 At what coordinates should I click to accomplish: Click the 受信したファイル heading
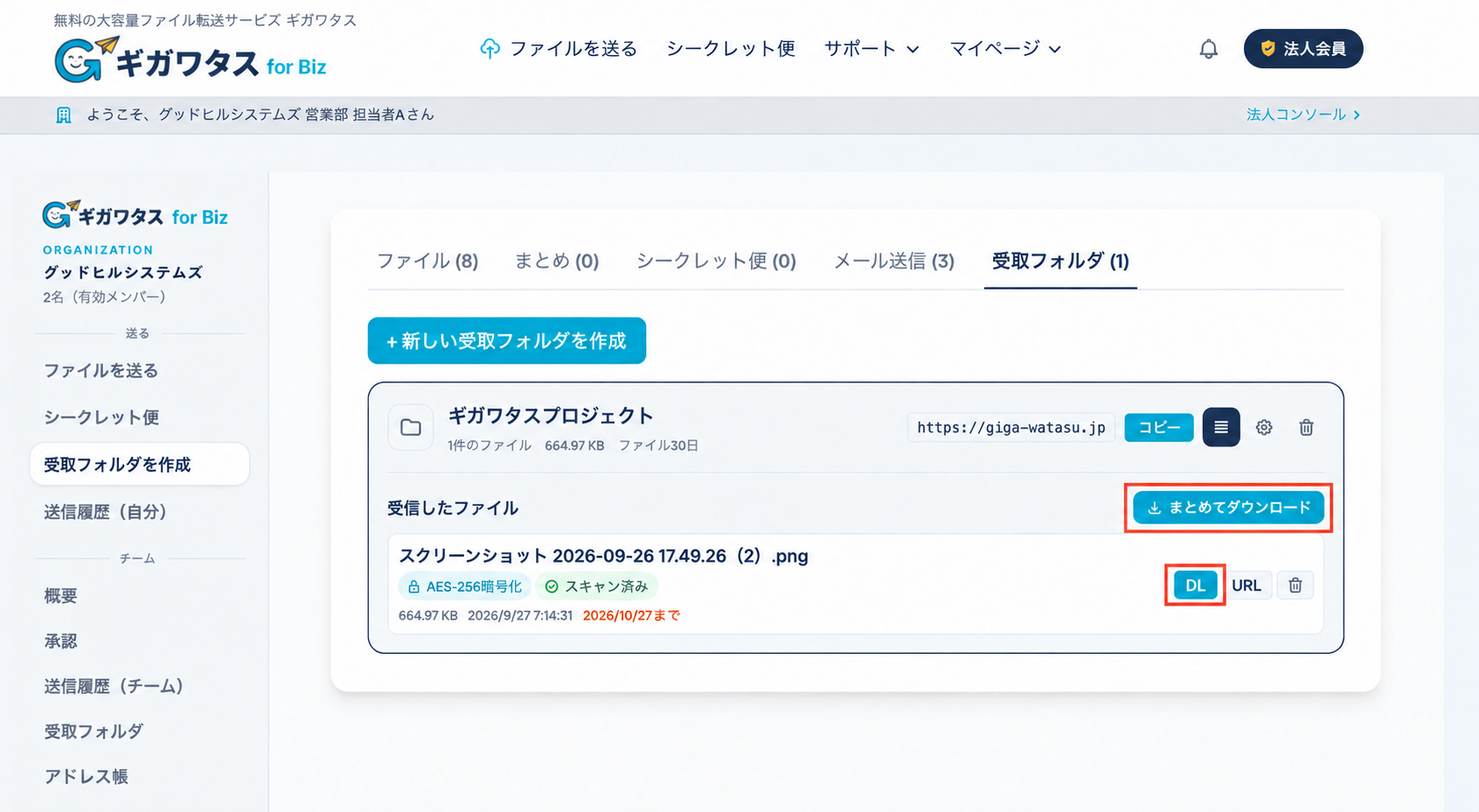pos(453,508)
